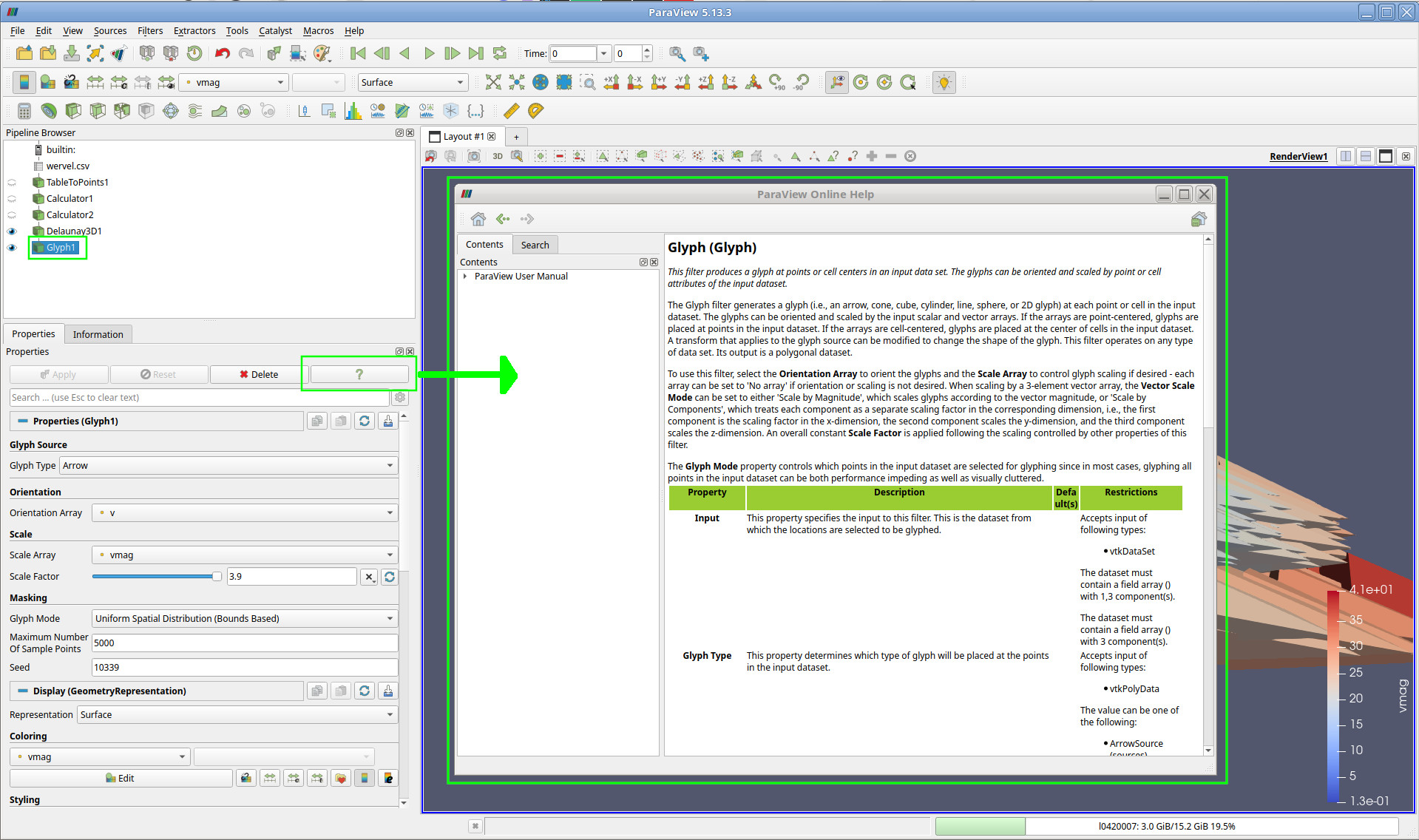Viewport: 1419px width, 840px height.
Task: Open the Macros menu
Action: click(319, 30)
